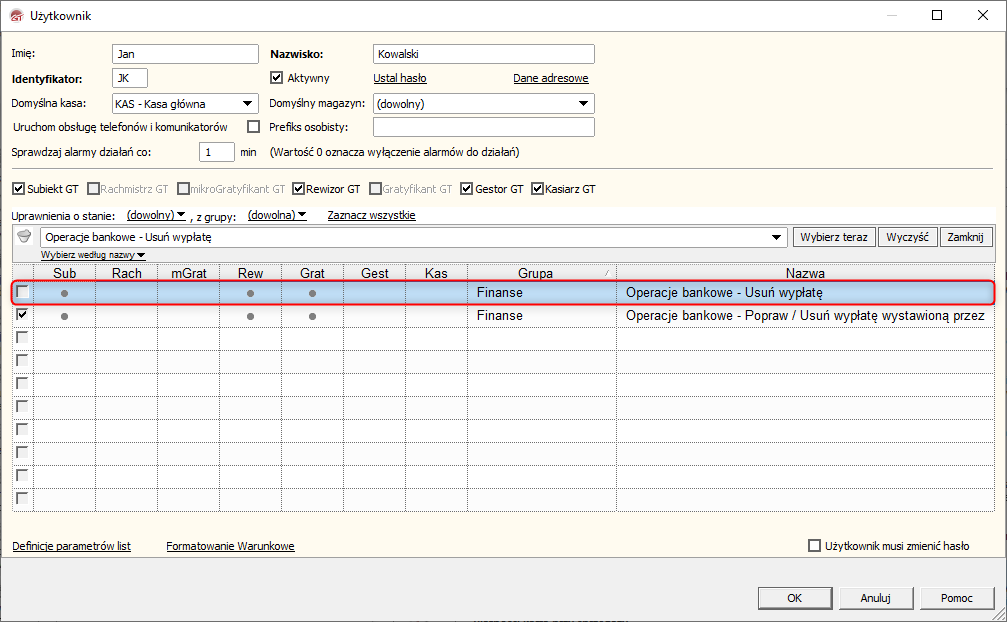Screen dimensions: 1007x622
Task: Confirm the dialog with the OK button
Action: click(794, 598)
